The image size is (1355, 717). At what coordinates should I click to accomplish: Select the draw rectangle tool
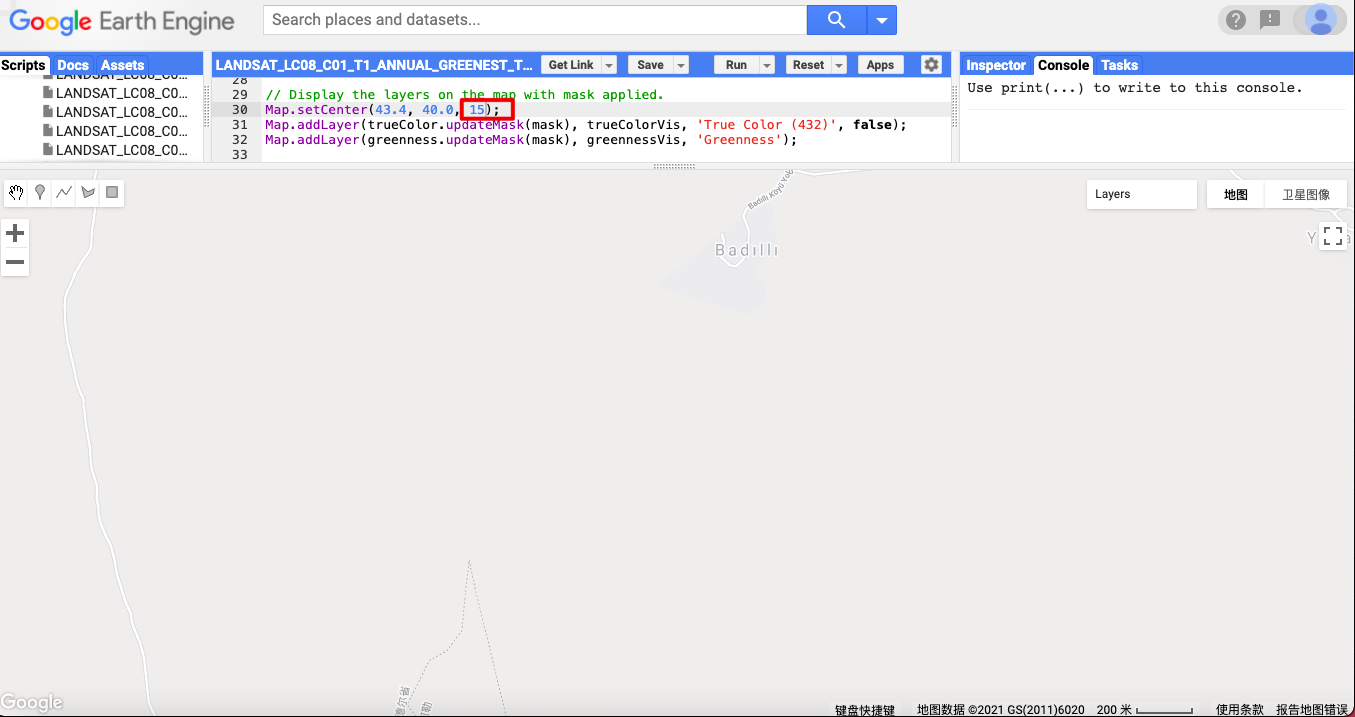pos(112,192)
